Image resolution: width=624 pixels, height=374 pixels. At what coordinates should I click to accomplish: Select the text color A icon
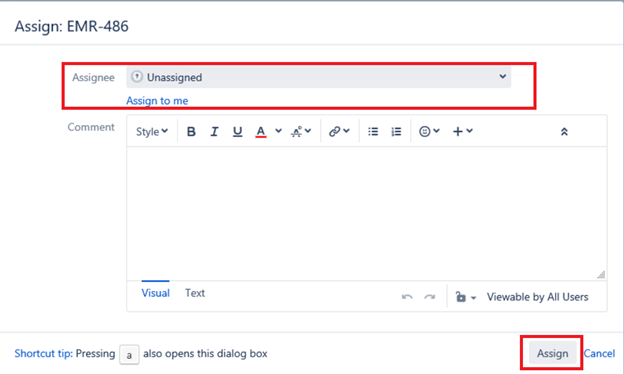click(261, 132)
